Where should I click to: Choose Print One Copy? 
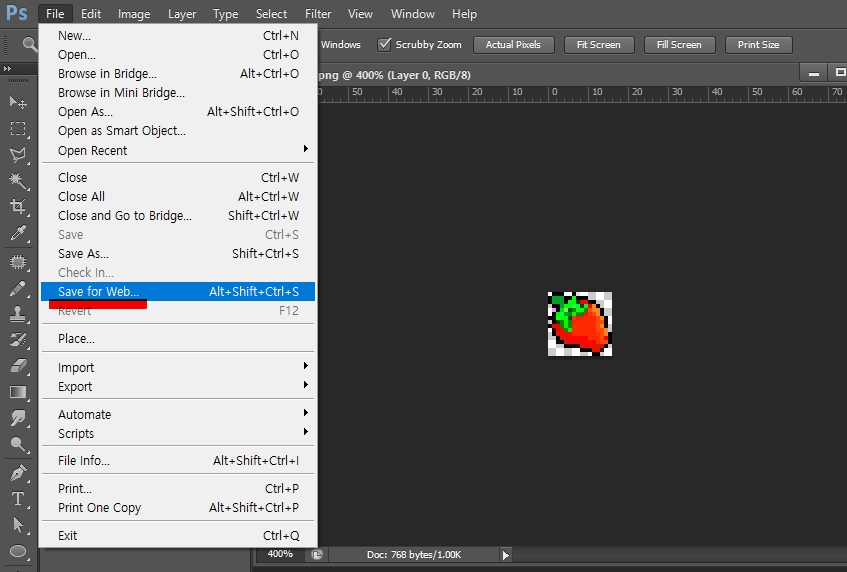(177, 508)
